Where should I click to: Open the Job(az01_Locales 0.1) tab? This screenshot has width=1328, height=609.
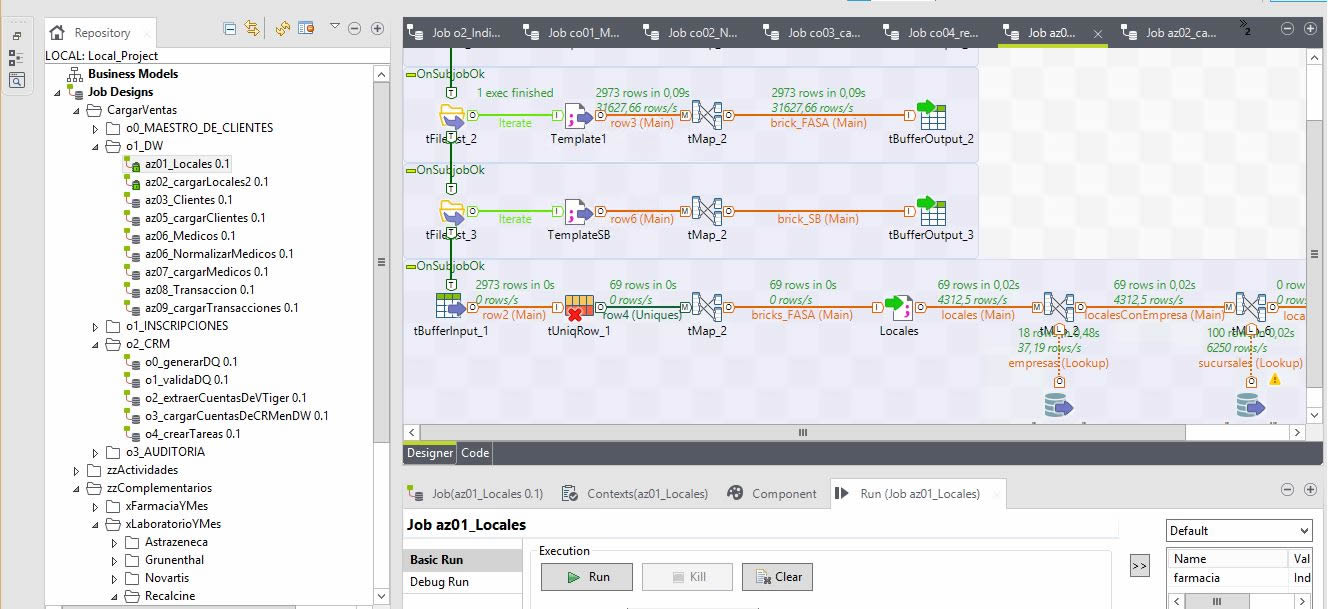click(x=478, y=494)
